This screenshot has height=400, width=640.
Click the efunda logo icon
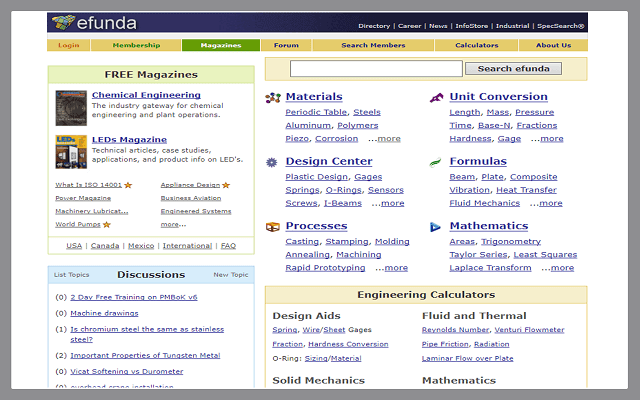pos(63,23)
